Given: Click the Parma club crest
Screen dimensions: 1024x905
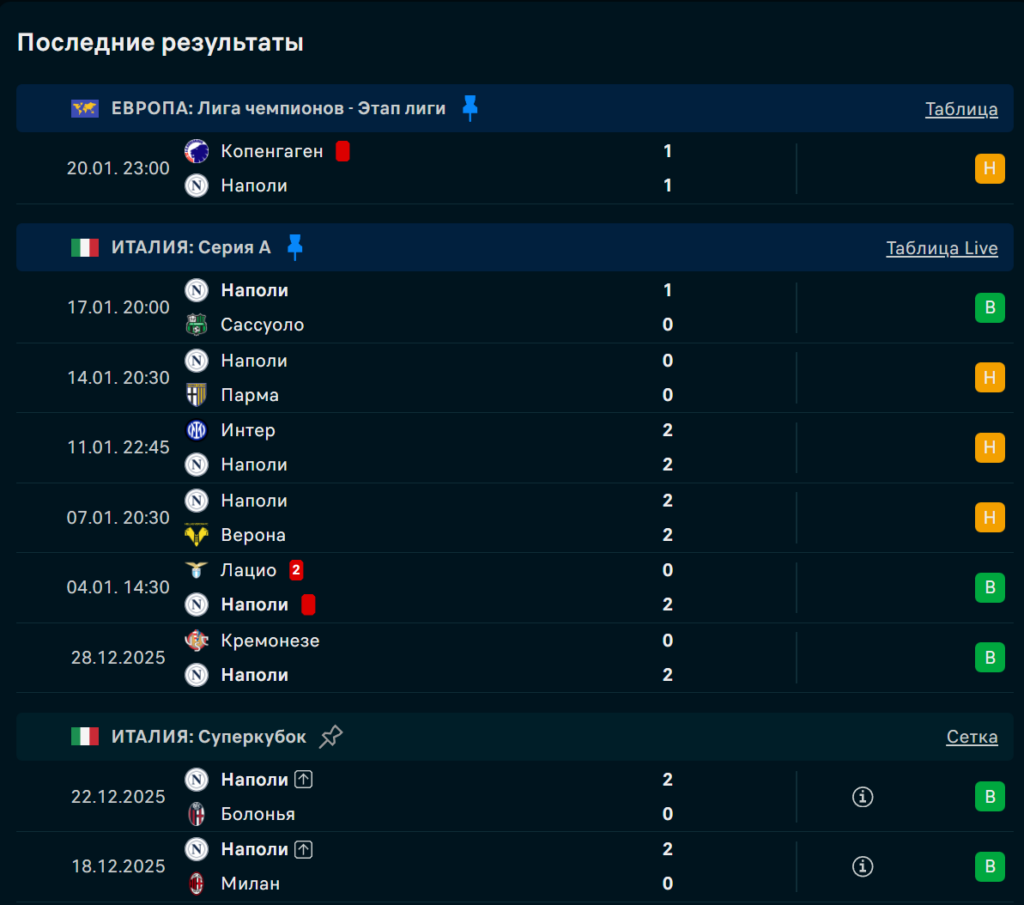Looking at the screenshot, I should pos(197,395).
